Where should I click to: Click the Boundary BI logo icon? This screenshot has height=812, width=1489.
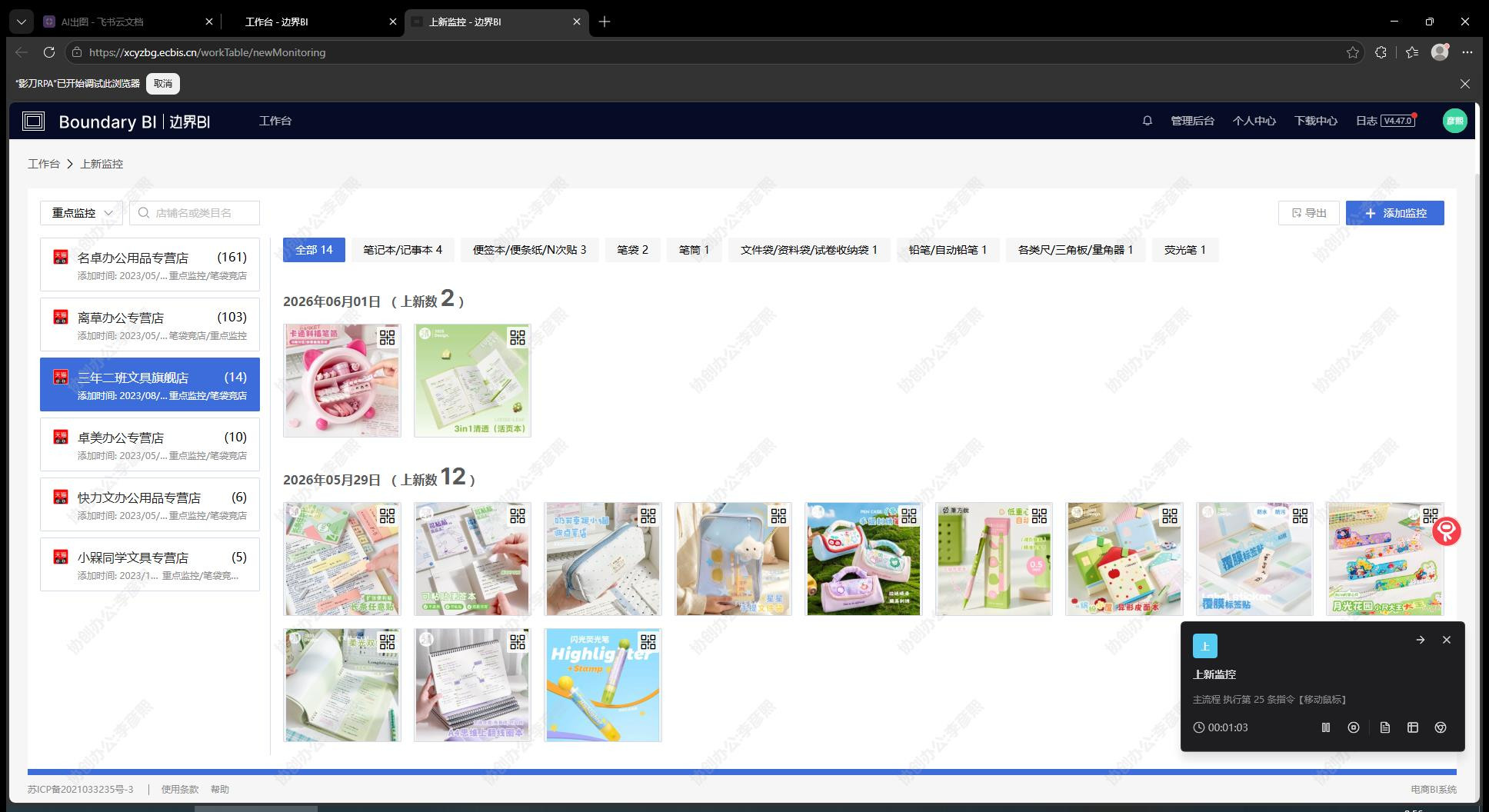pos(34,121)
